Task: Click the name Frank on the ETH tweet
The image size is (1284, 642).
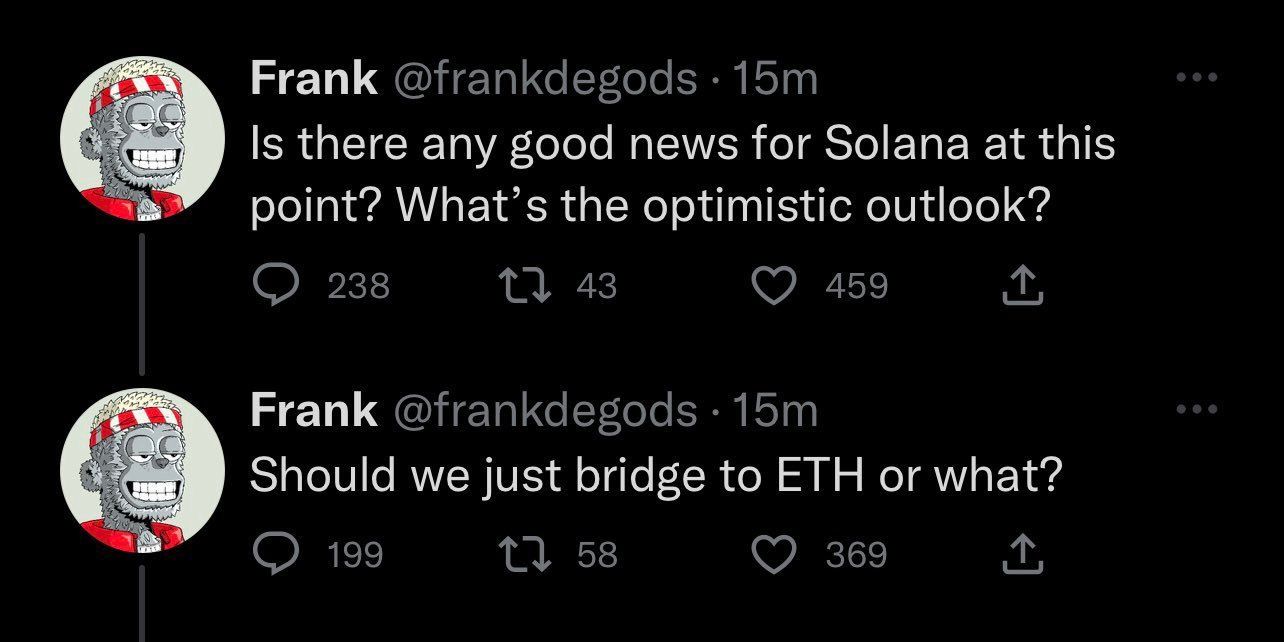Action: (313, 409)
